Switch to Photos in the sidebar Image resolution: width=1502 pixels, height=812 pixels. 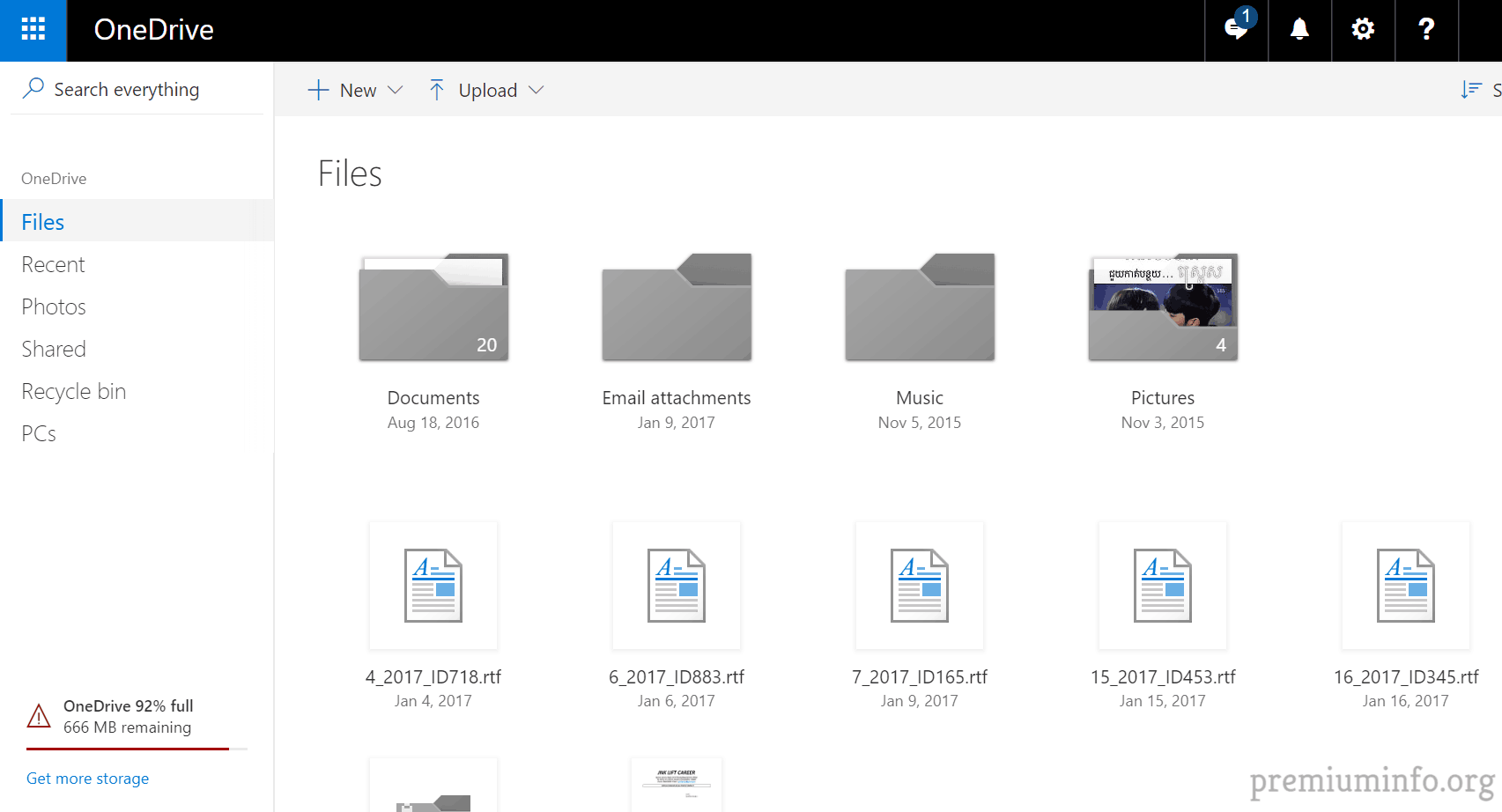54,306
